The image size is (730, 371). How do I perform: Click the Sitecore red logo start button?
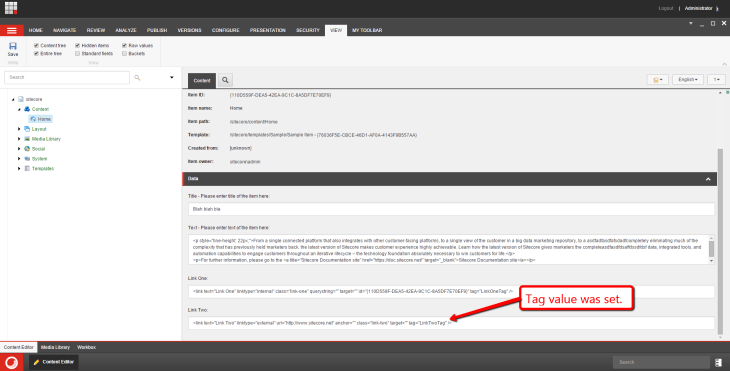(12, 362)
